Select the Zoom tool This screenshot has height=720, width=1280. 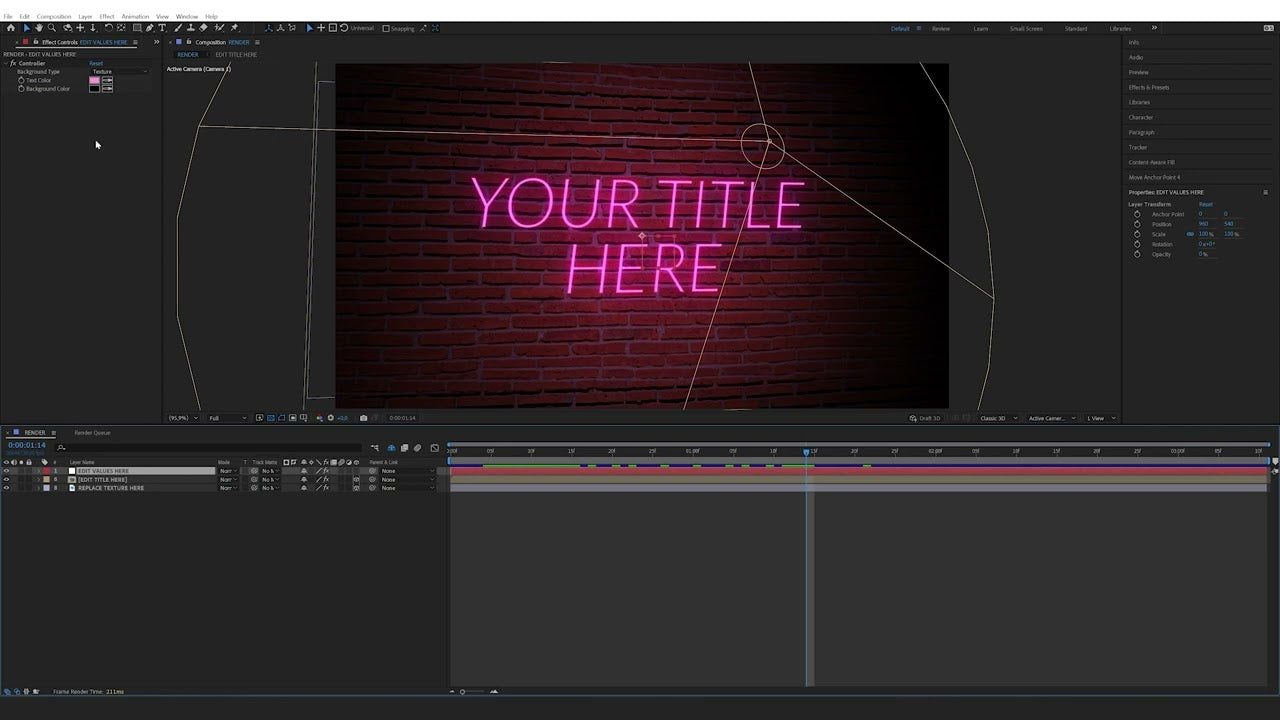(x=52, y=28)
